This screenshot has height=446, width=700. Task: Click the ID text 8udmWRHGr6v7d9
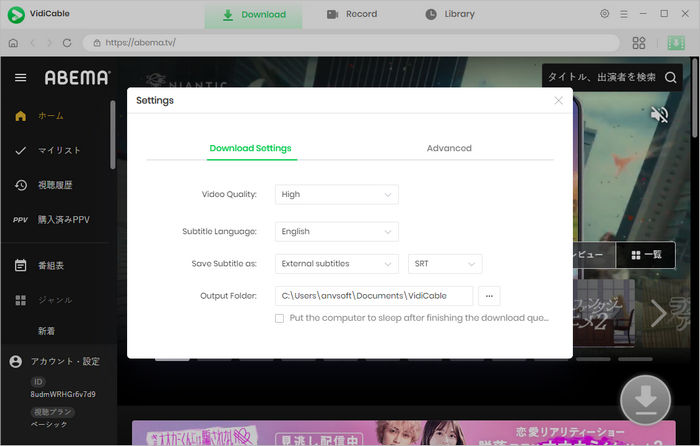[63, 395]
